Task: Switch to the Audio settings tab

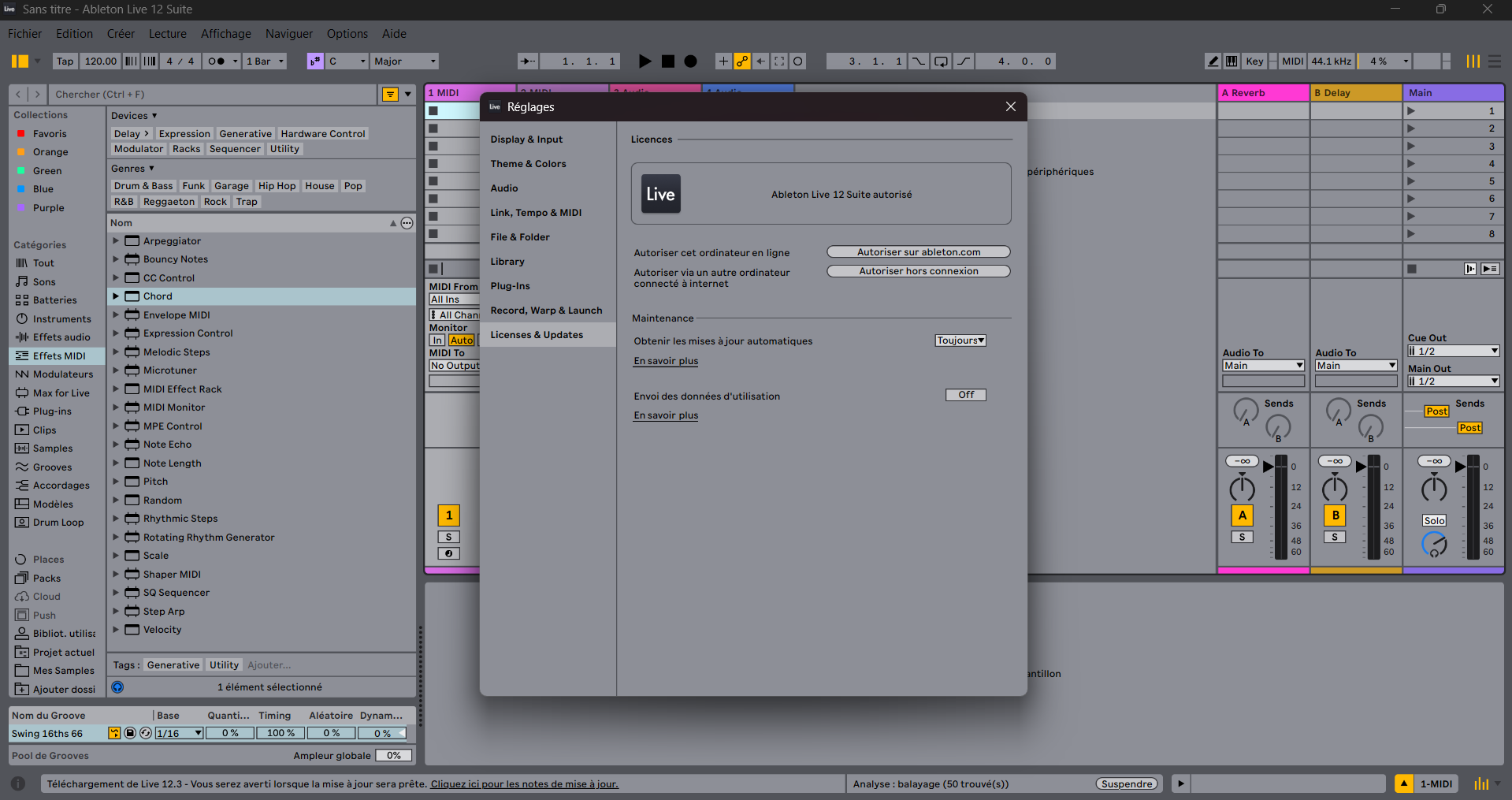Action: coord(504,188)
